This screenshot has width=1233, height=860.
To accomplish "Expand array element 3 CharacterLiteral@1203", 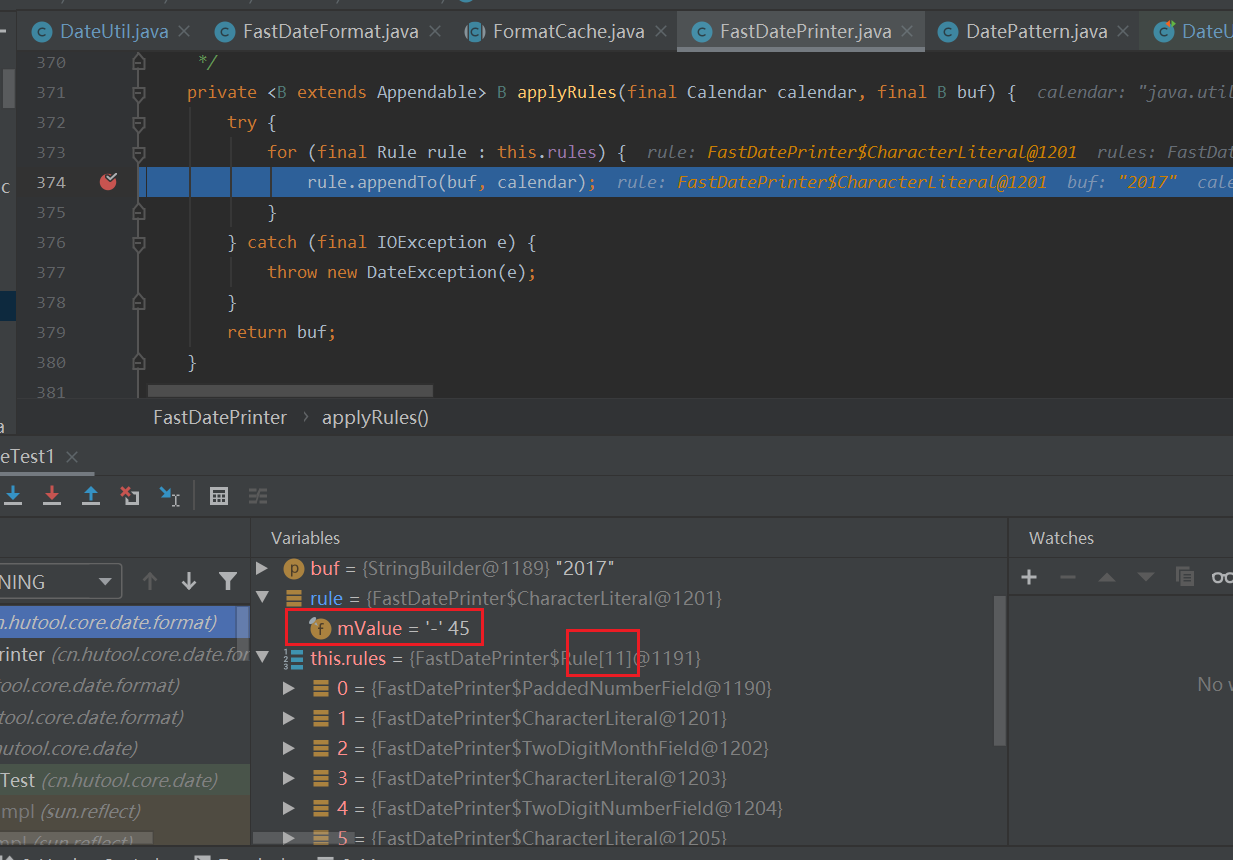I will [289, 778].
